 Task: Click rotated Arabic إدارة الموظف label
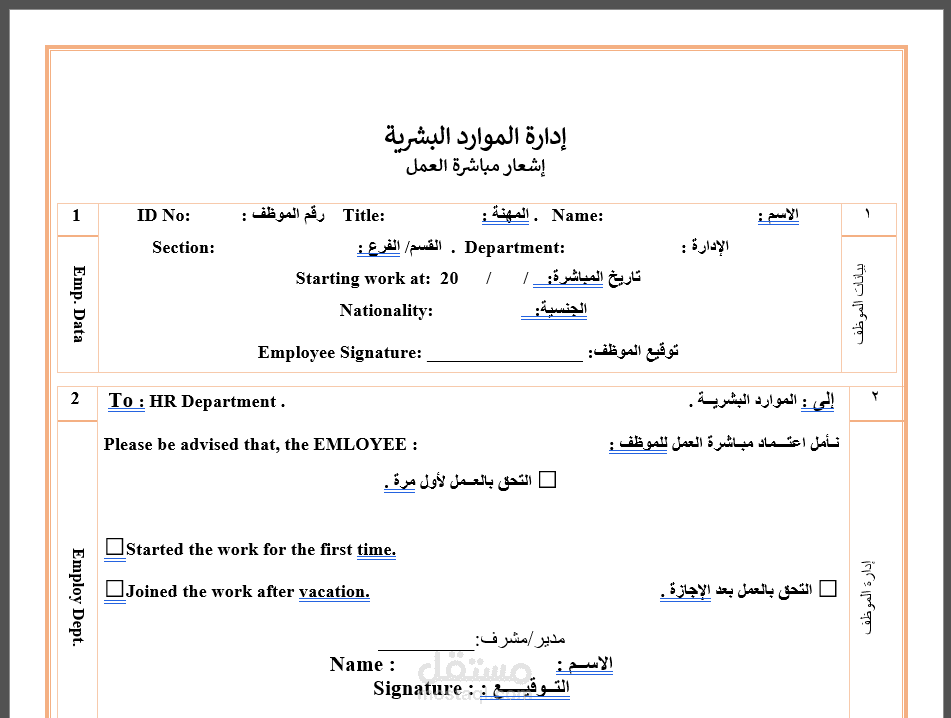click(868, 597)
